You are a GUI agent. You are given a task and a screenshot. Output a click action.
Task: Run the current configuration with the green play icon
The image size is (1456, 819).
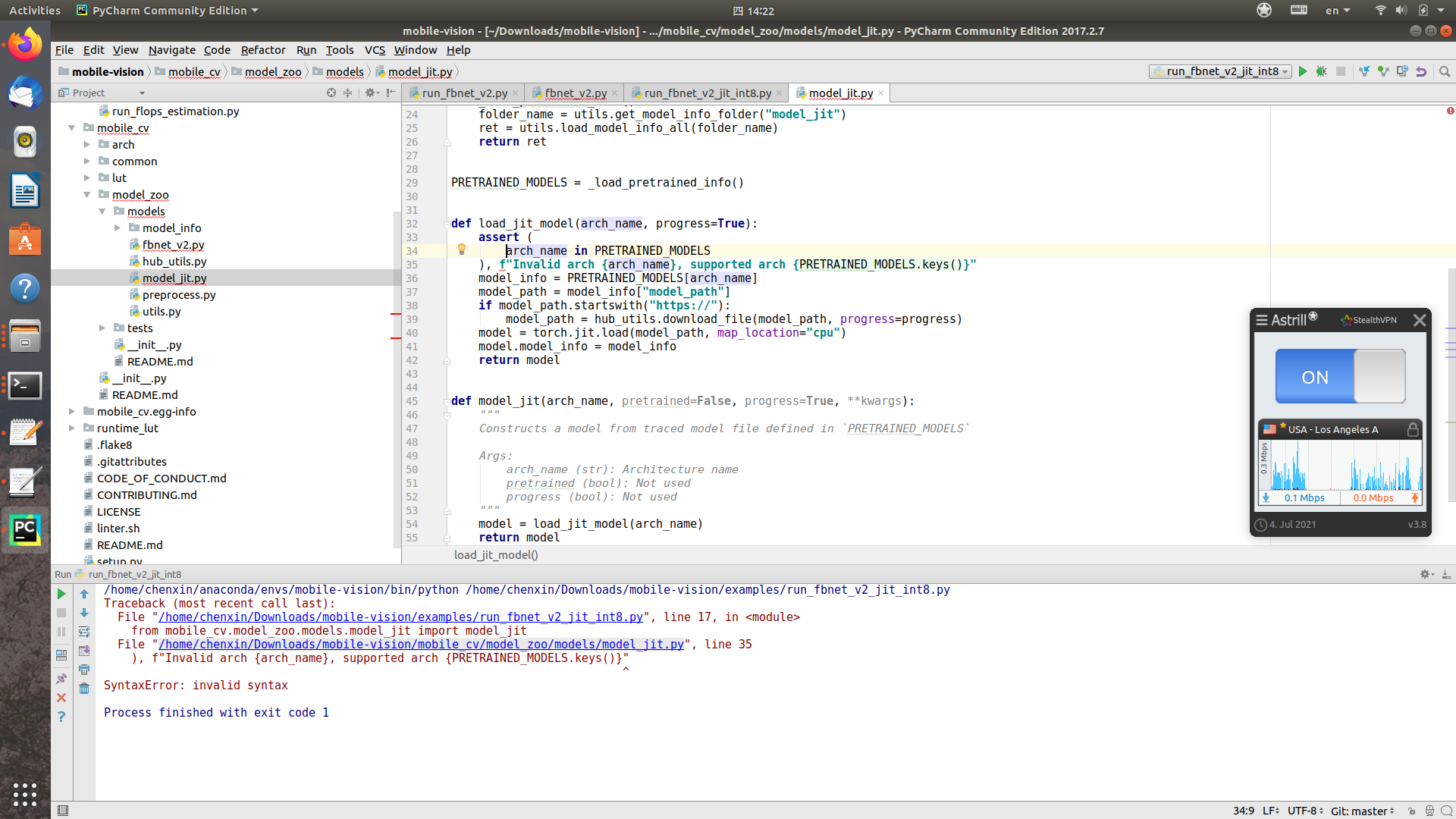(1303, 71)
